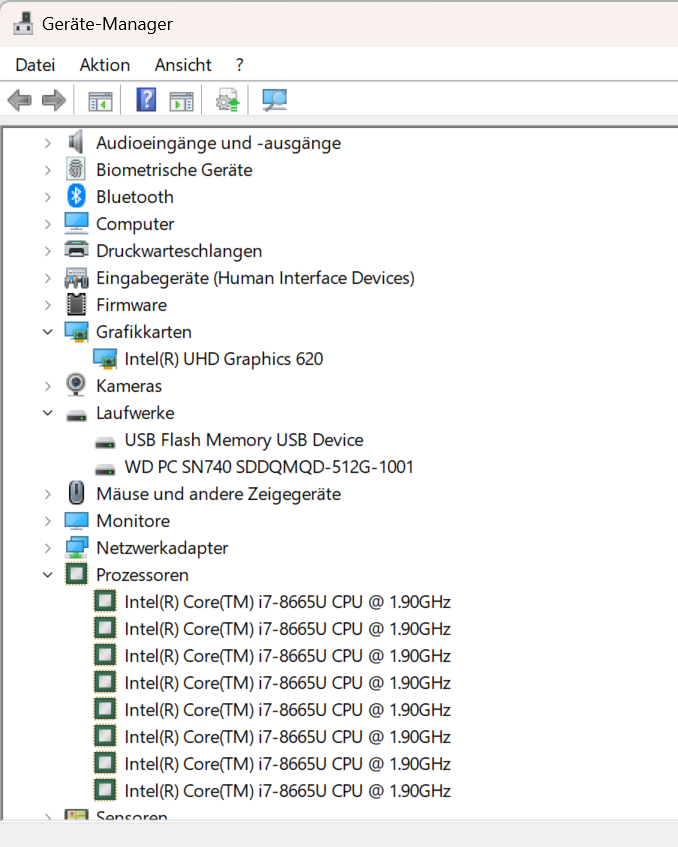Open the Aktion menu
Screen dimensions: 678x847
pyautogui.click(x=105, y=65)
